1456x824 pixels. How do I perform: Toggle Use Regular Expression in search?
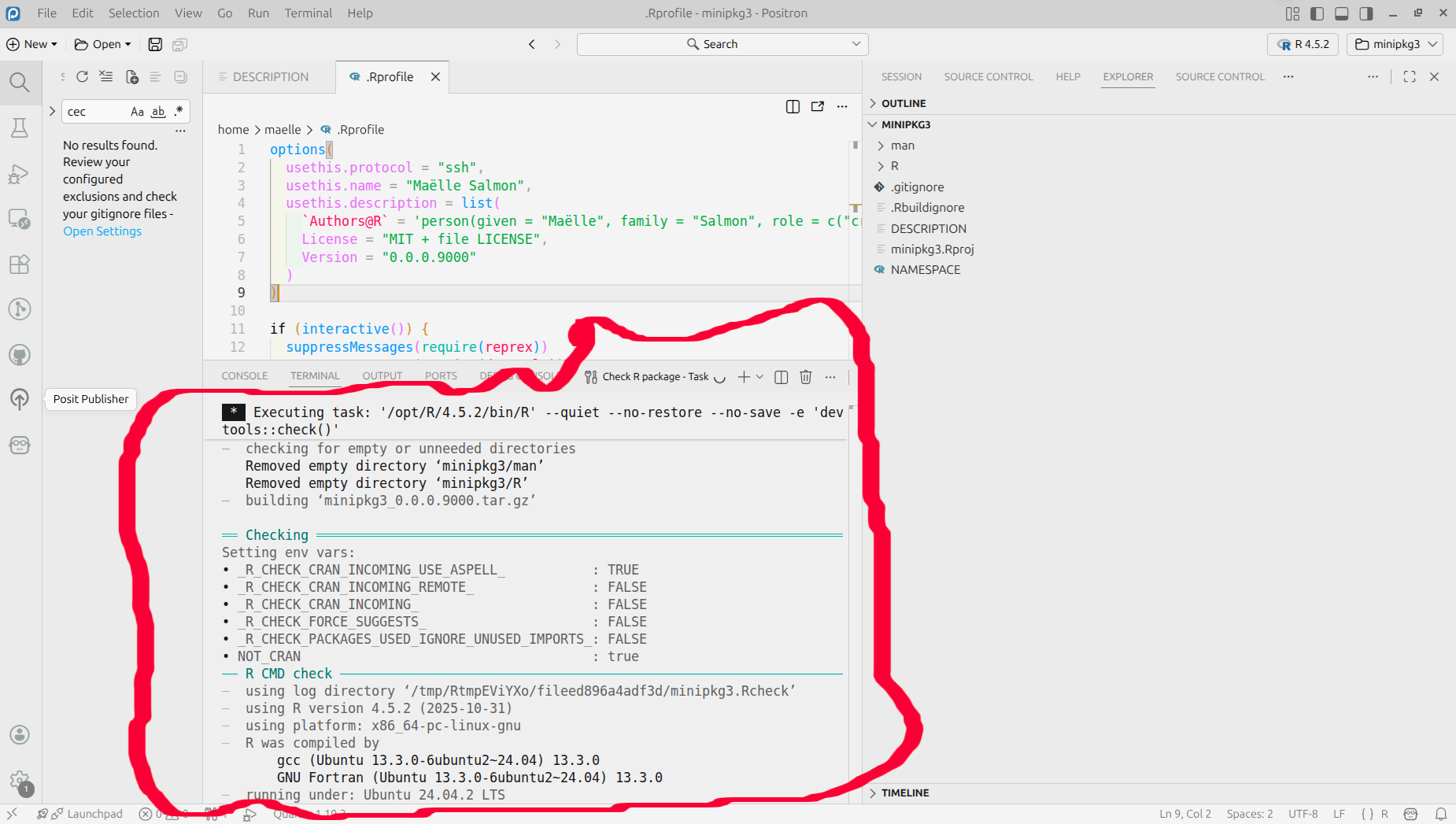click(179, 112)
